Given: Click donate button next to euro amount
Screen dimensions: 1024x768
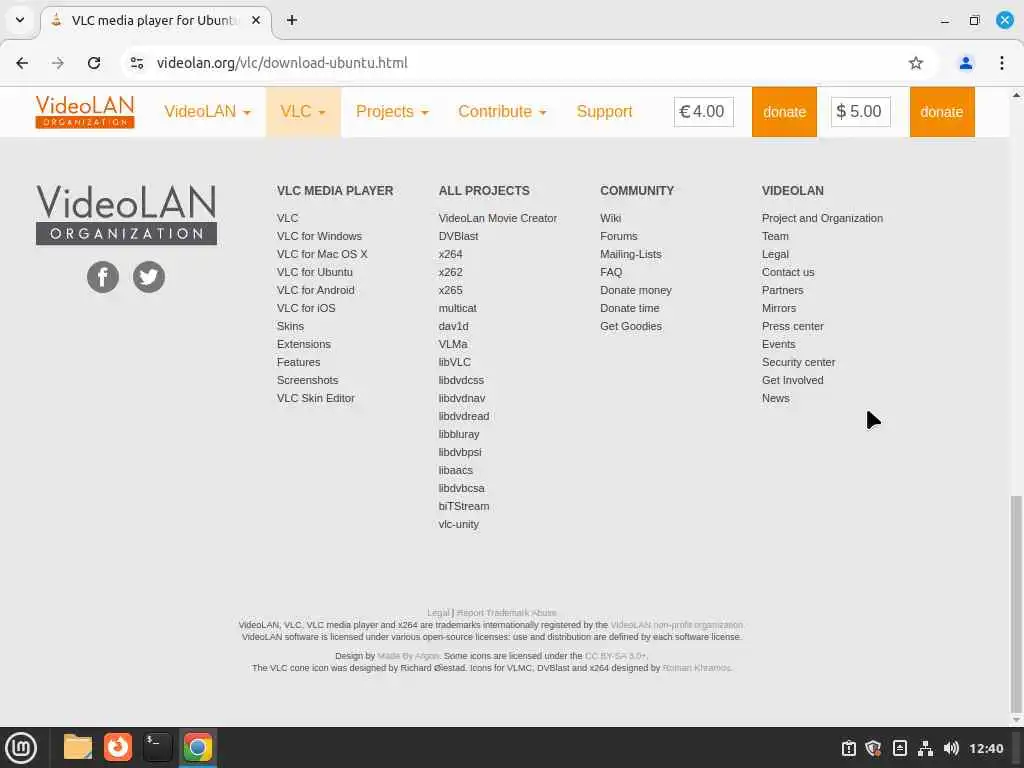Looking at the screenshot, I should point(784,112).
